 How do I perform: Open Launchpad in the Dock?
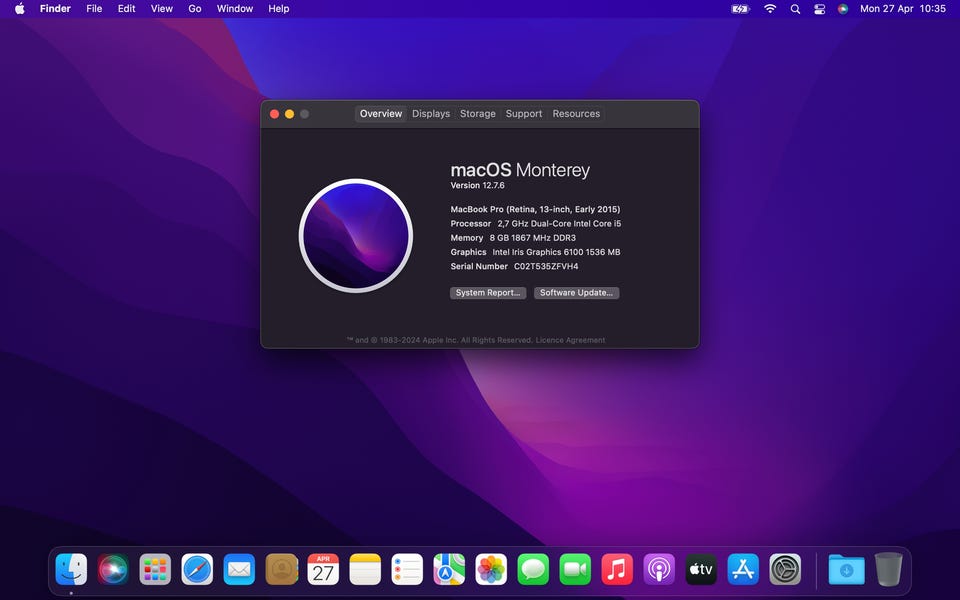[x=155, y=569]
